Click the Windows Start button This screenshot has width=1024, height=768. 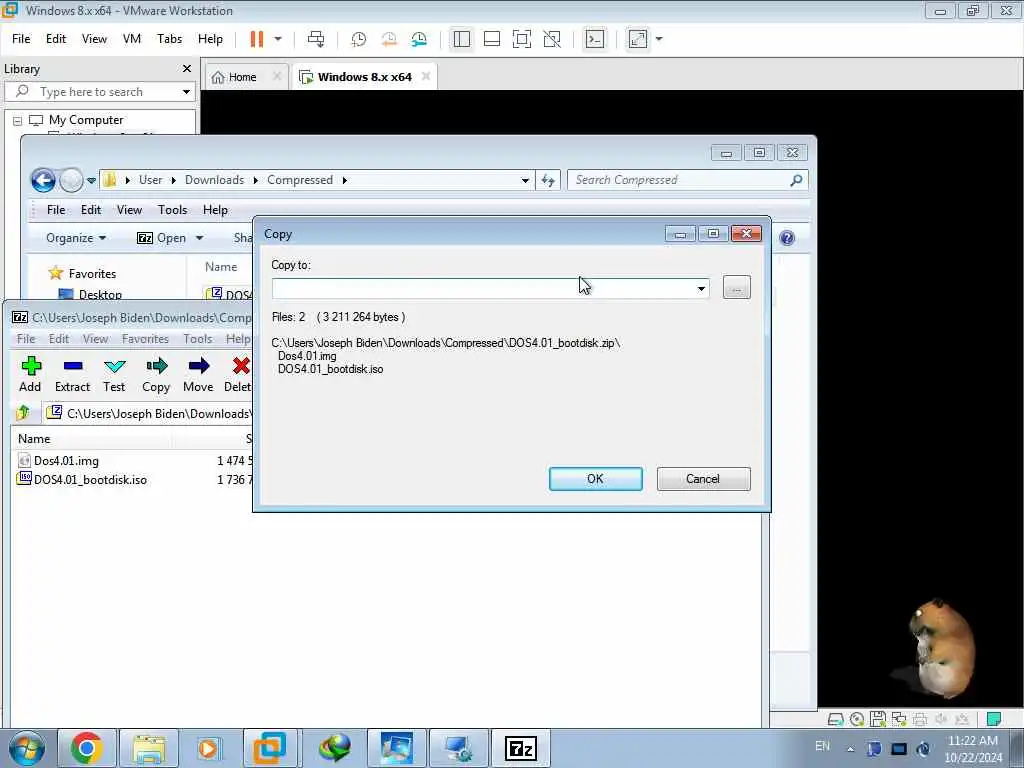27,748
